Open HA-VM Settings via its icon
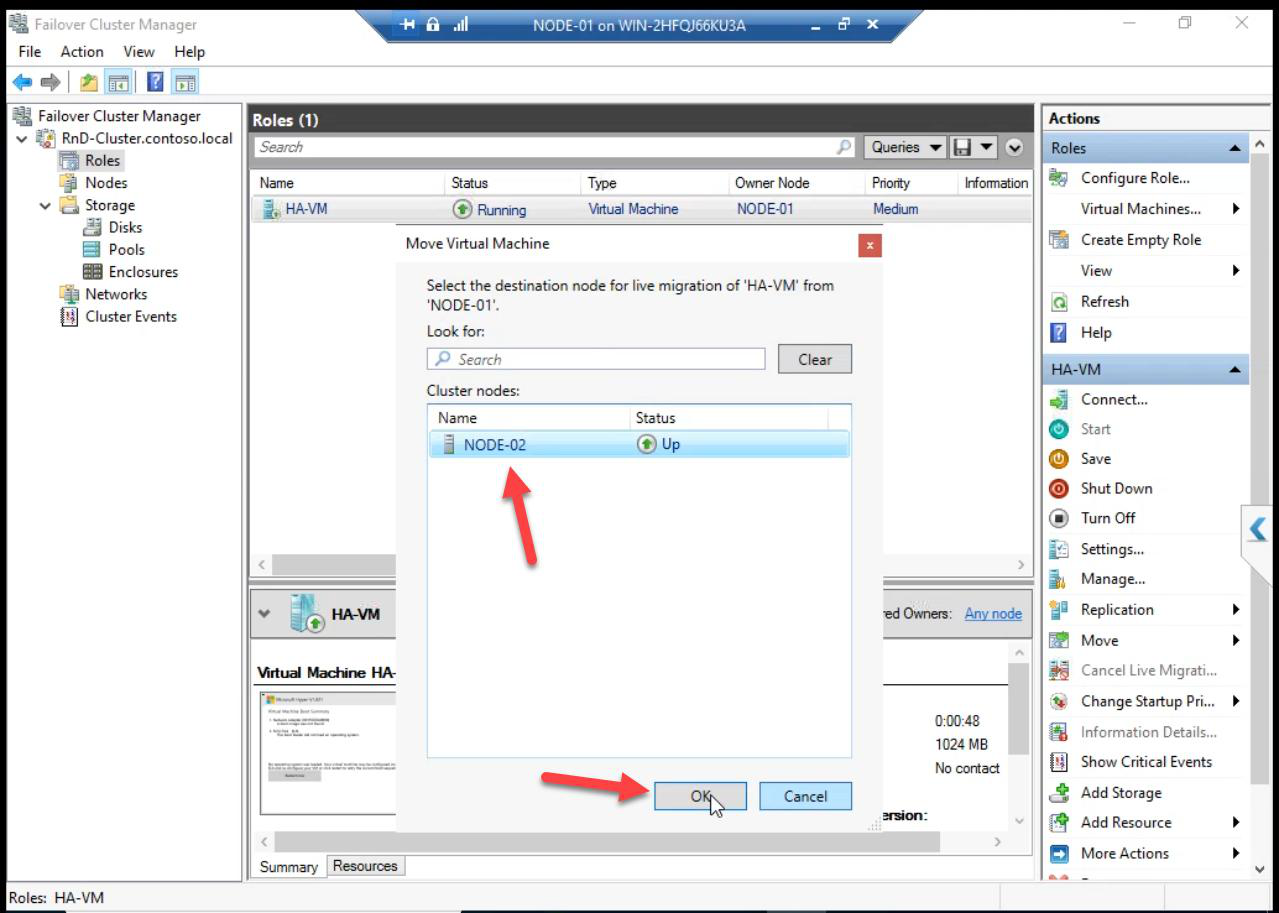Viewport: 1279px width, 913px height. tap(1059, 549)
